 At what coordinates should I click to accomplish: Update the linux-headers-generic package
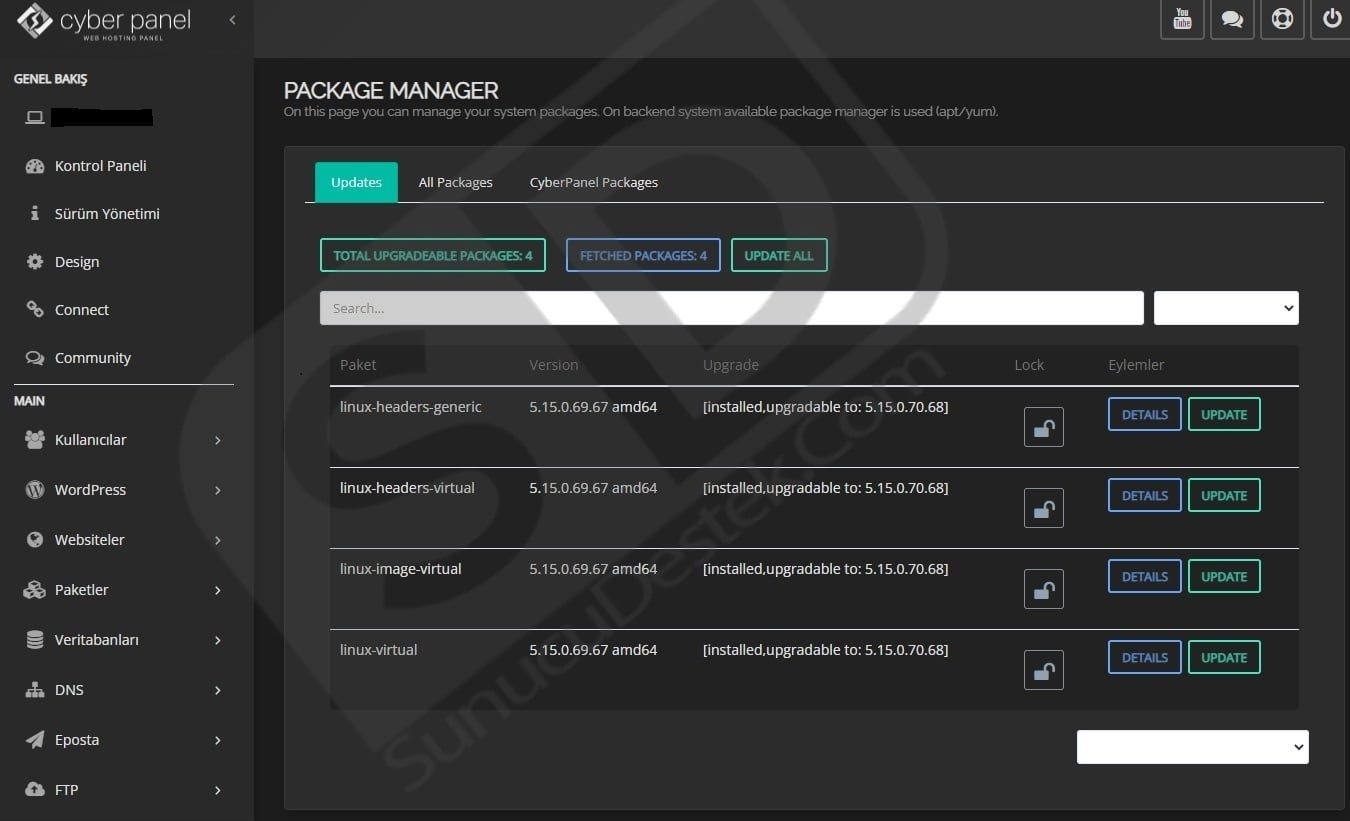(x=1224, y=414)
